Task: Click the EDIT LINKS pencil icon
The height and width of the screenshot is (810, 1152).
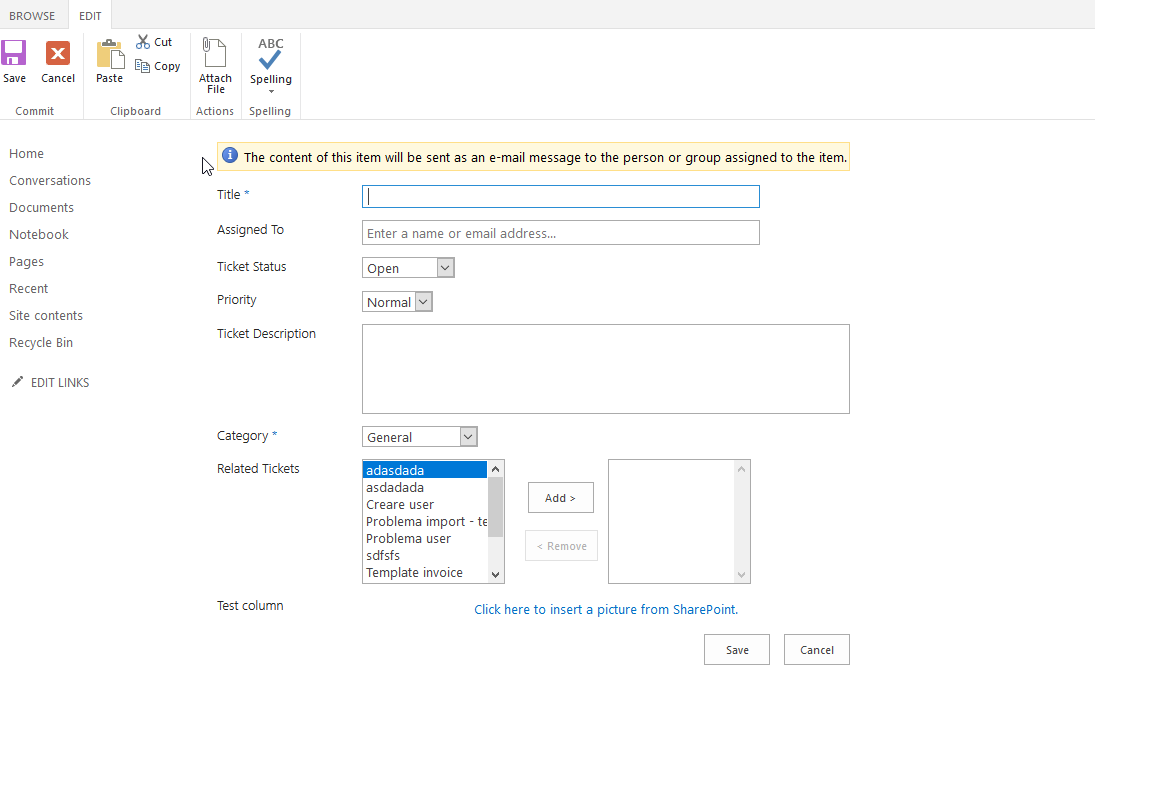Action: (18, 381)
